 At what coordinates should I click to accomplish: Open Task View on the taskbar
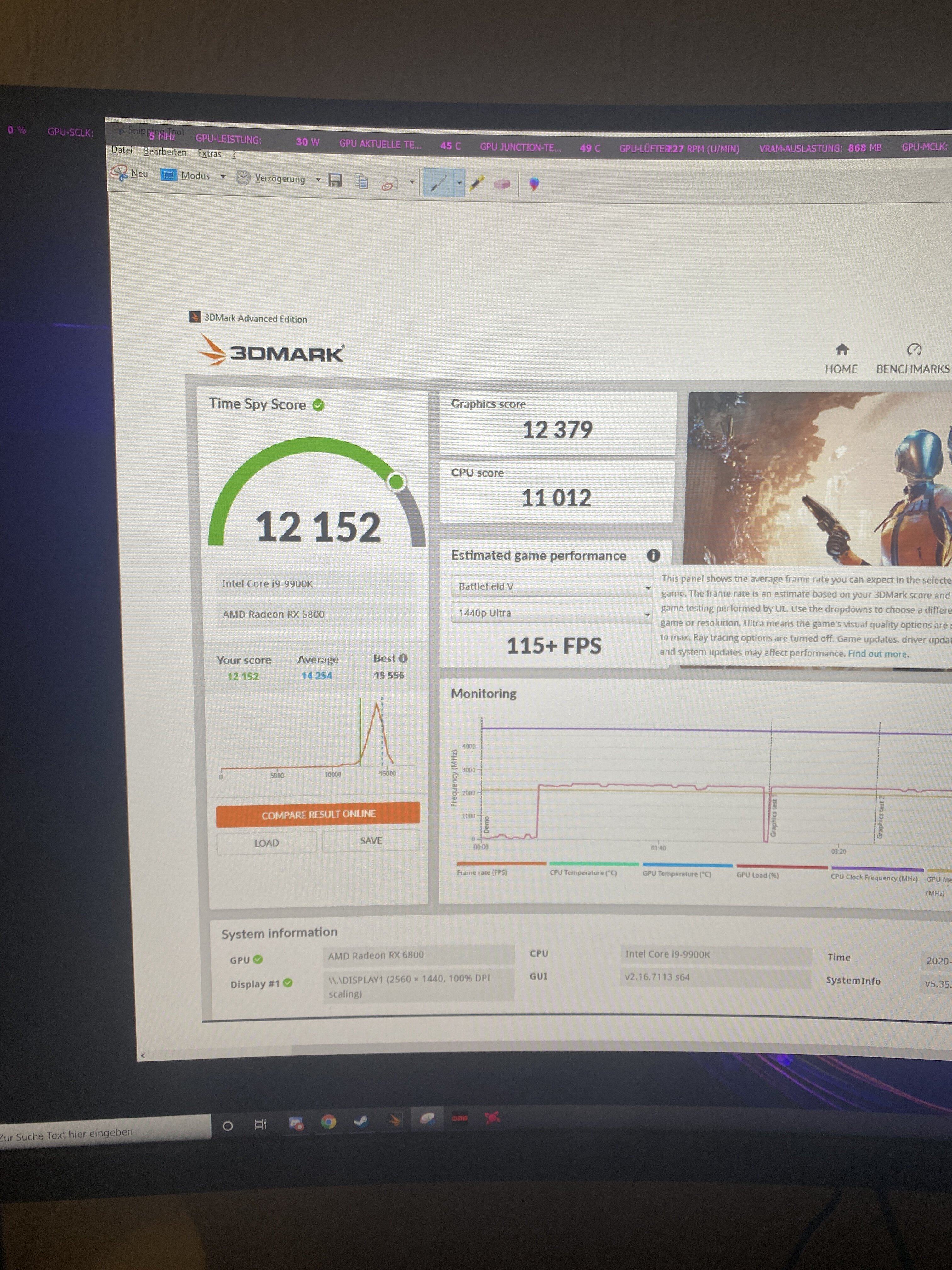(x=261, y=1124)
